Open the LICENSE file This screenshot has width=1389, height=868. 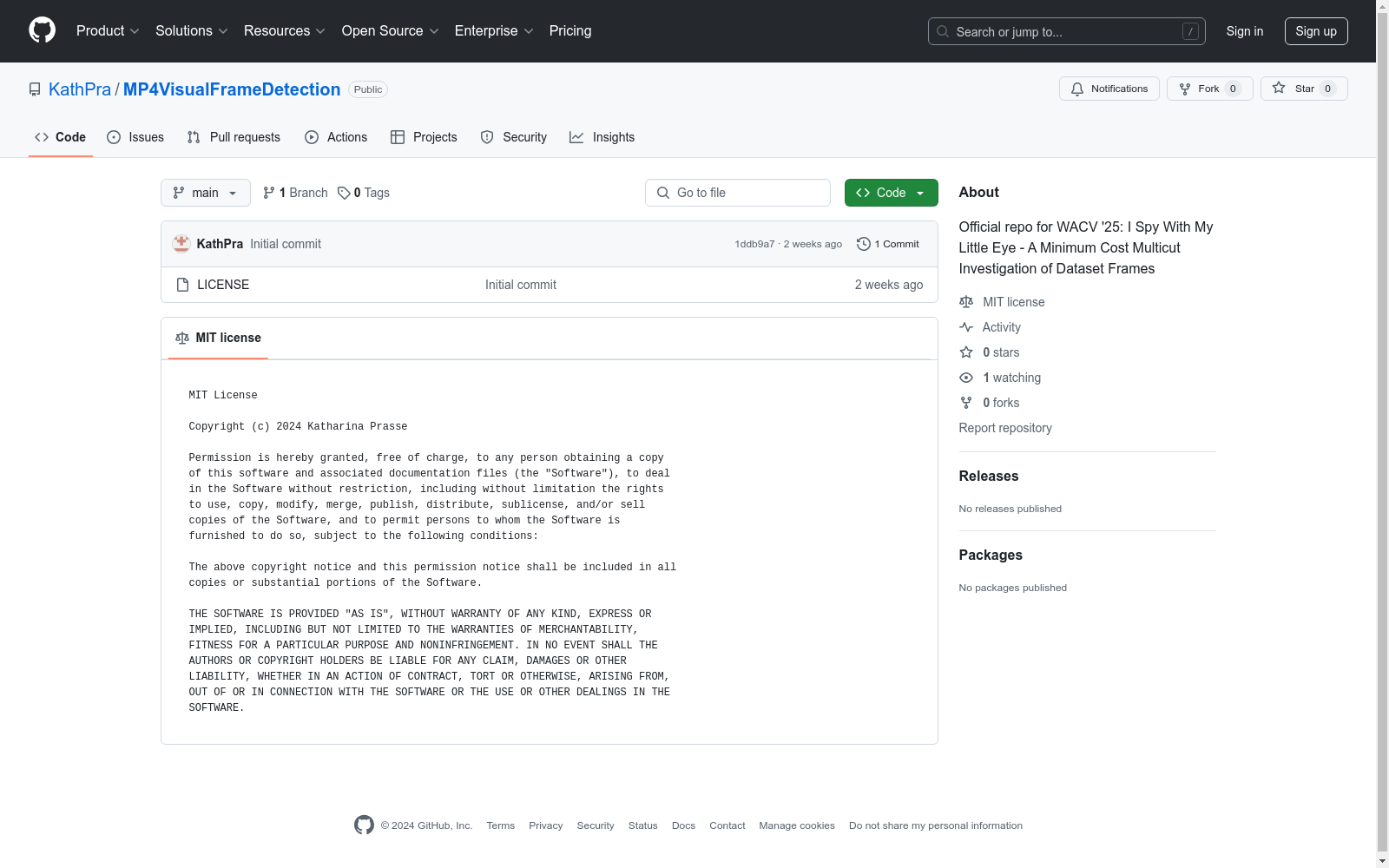click(x=223, y=285)
